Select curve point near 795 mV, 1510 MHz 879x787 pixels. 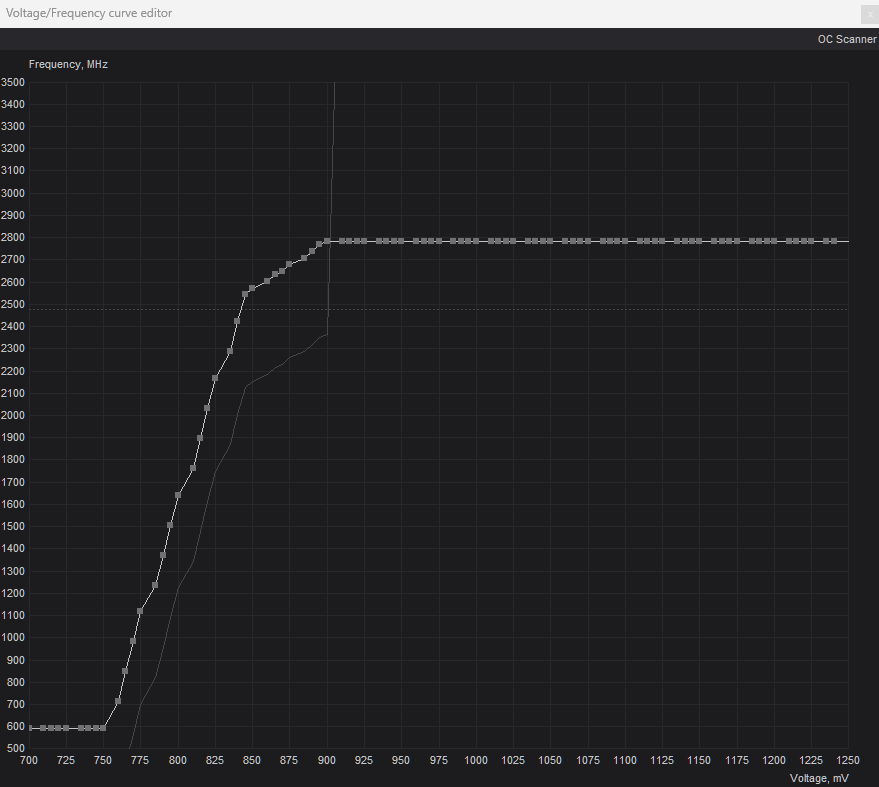tap(170, 525)
